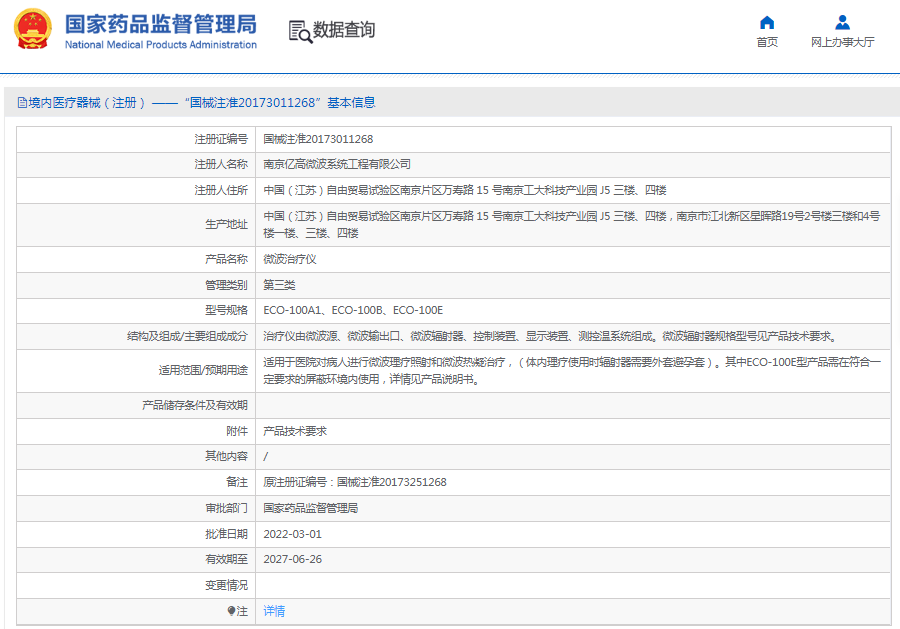Click approval department 国家药品监督管理局 value
Screen dimensions: 900x629
pos(311,508)
